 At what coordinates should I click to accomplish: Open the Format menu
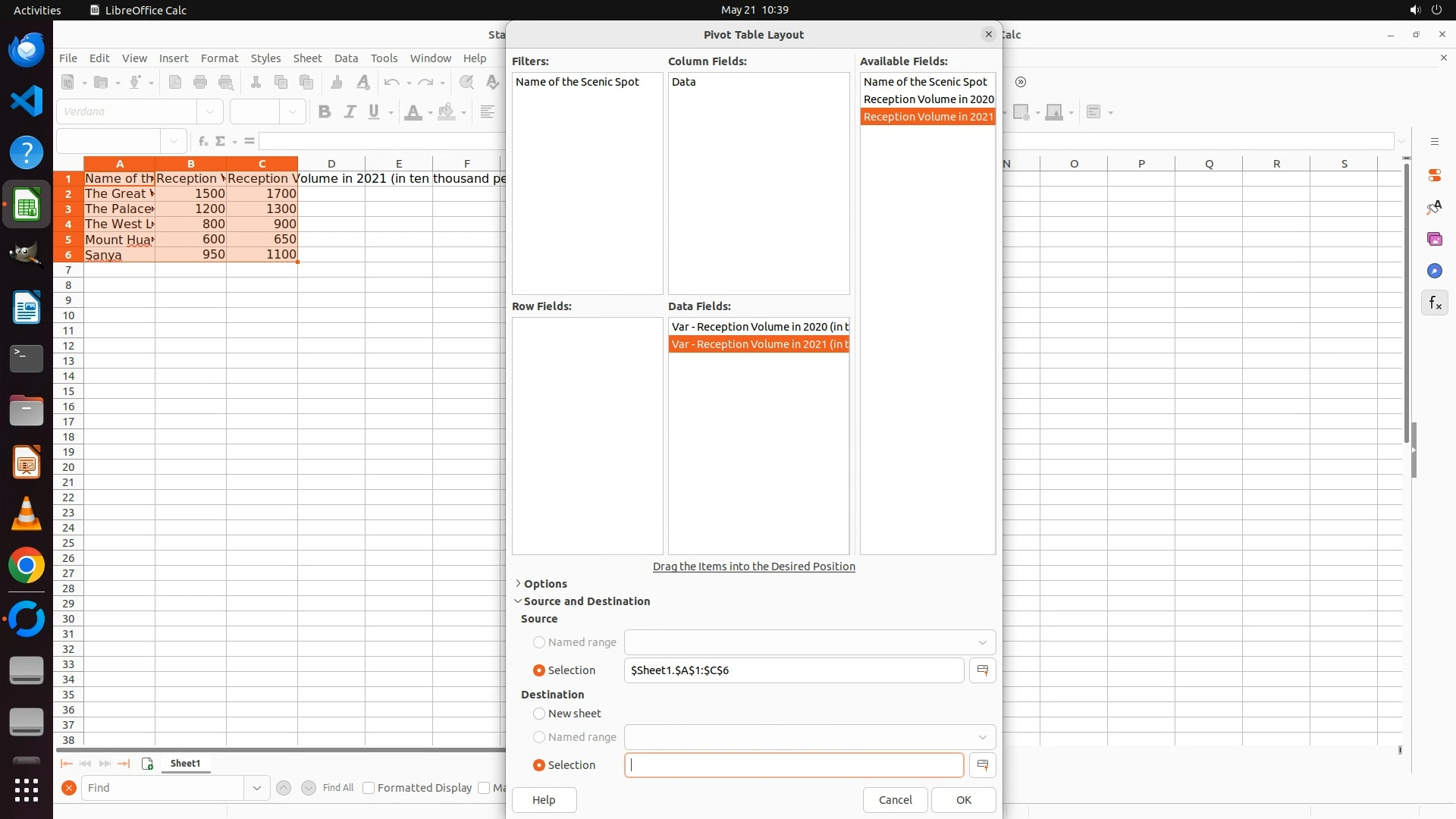click(219, 58)
